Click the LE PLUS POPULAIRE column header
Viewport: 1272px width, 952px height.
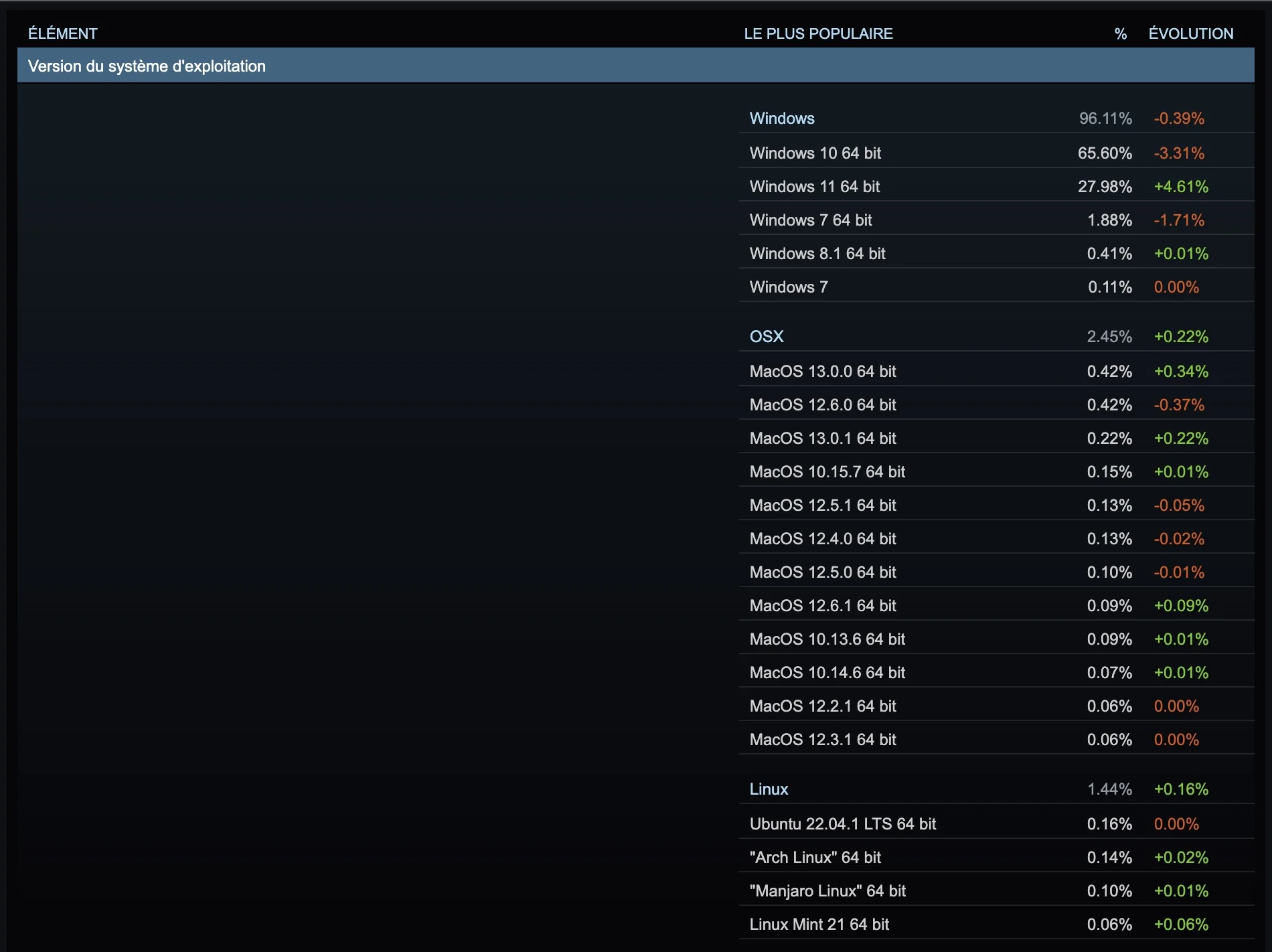click(818, 33)
